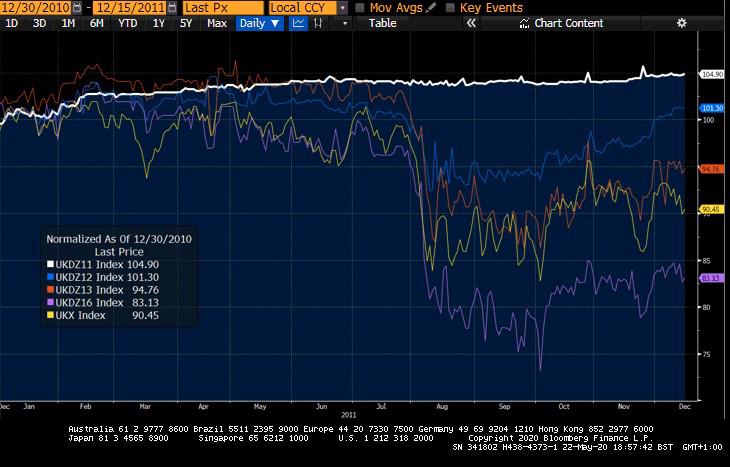
Task: Enable the Mov Avgs checkbox
Action: point(360,8)
